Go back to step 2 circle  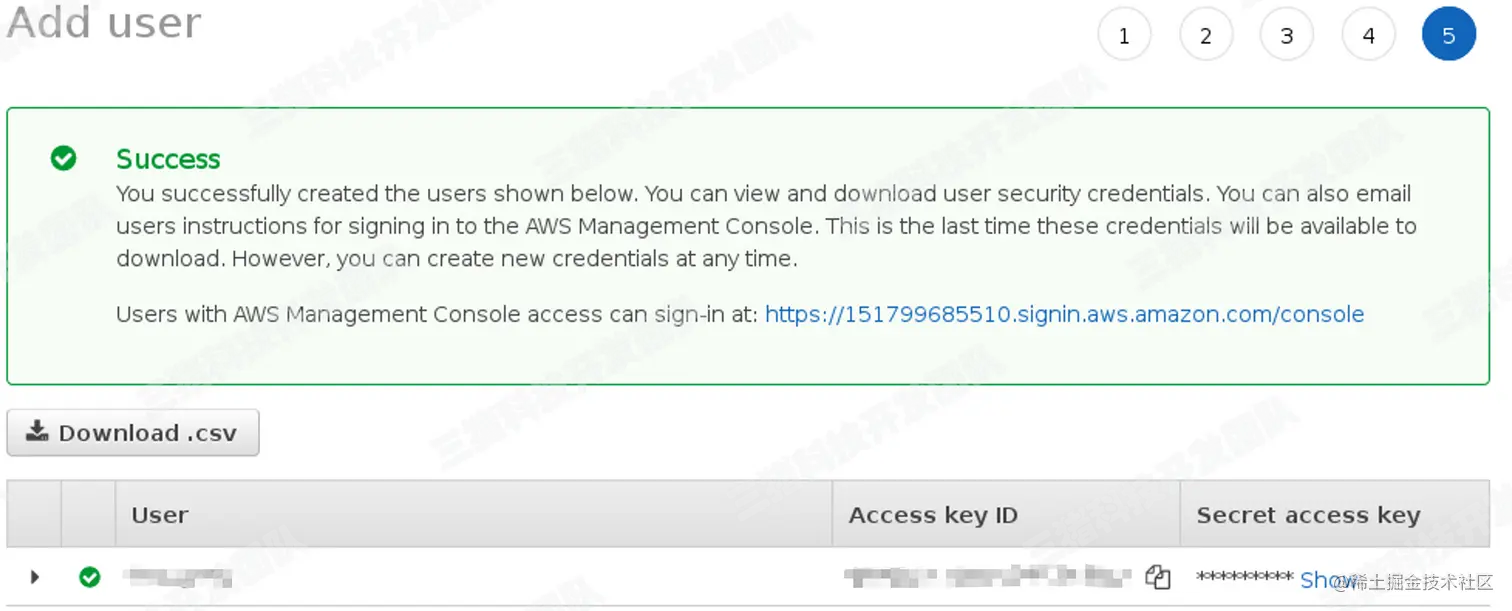point(1206,35)
